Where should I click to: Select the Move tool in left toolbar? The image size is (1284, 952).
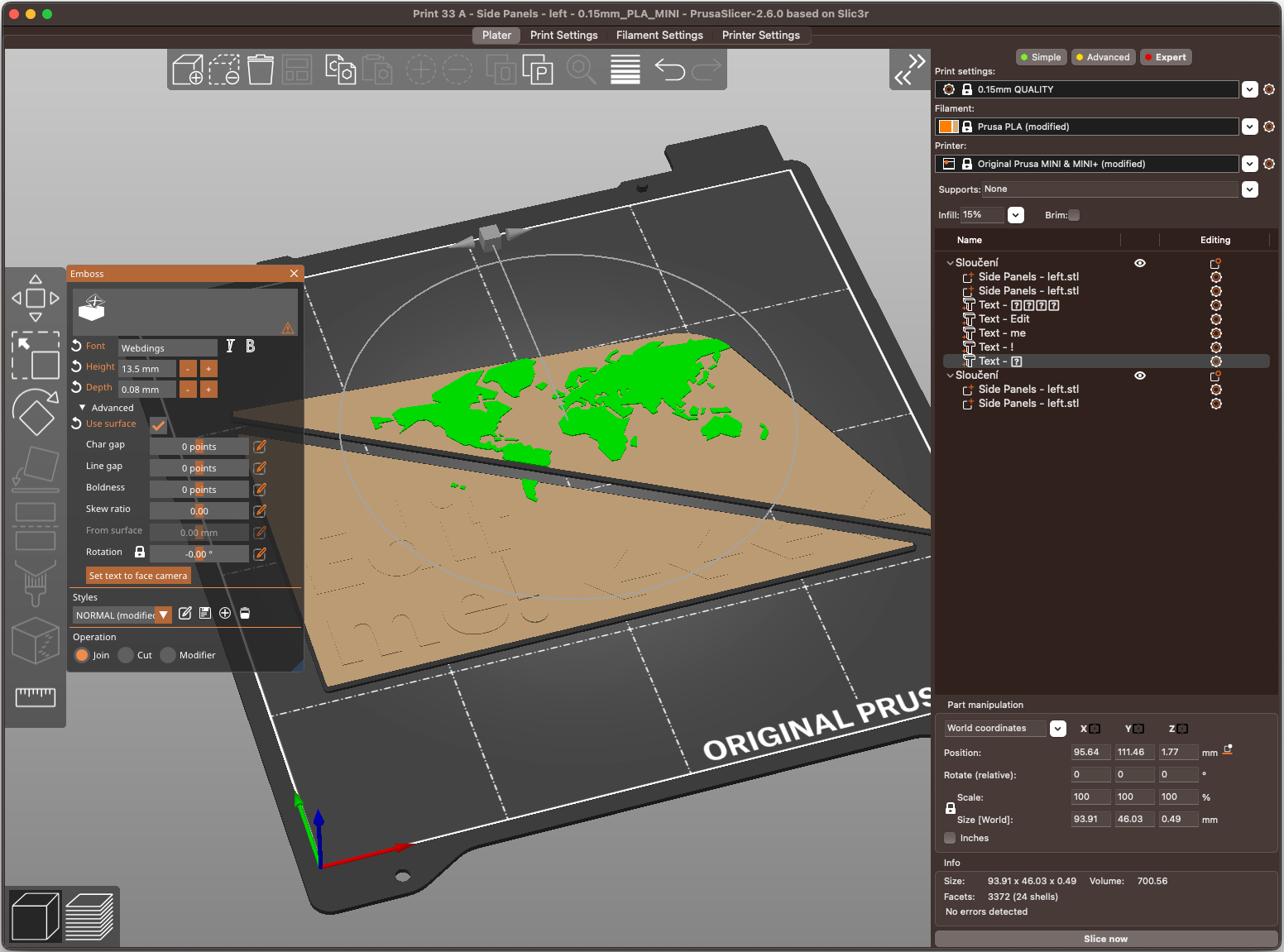tap(36, 298)
